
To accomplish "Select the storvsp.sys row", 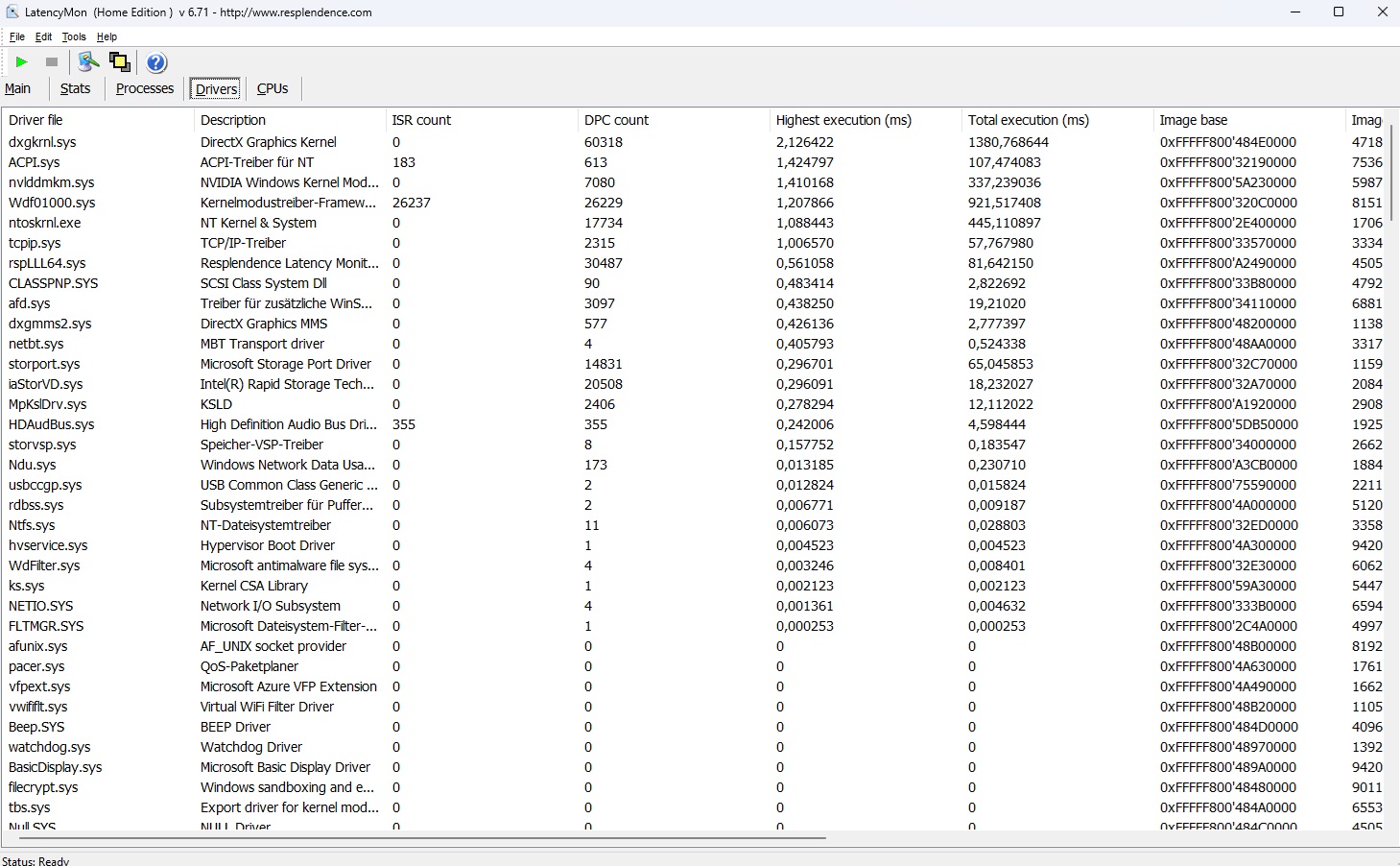I will coord(695,445).
